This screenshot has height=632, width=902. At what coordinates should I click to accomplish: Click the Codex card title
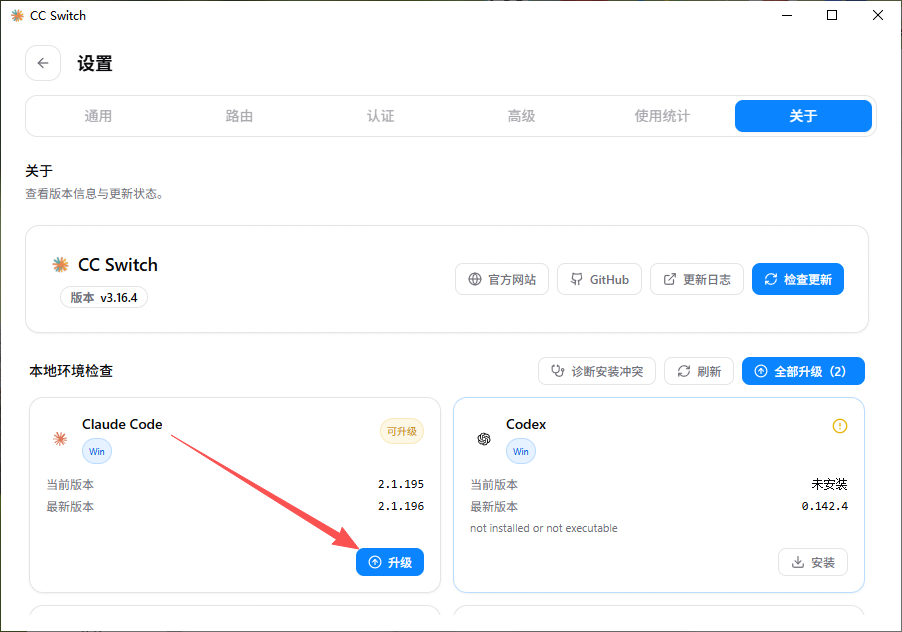point(526,424)
